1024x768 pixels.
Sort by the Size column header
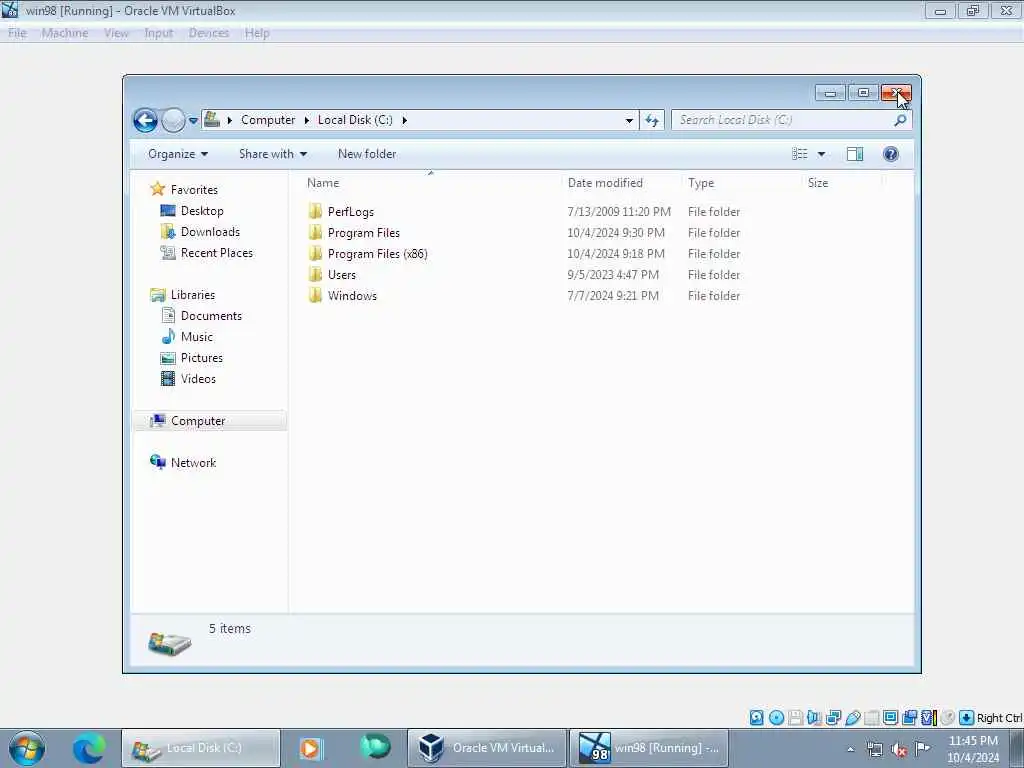[842, 183]
